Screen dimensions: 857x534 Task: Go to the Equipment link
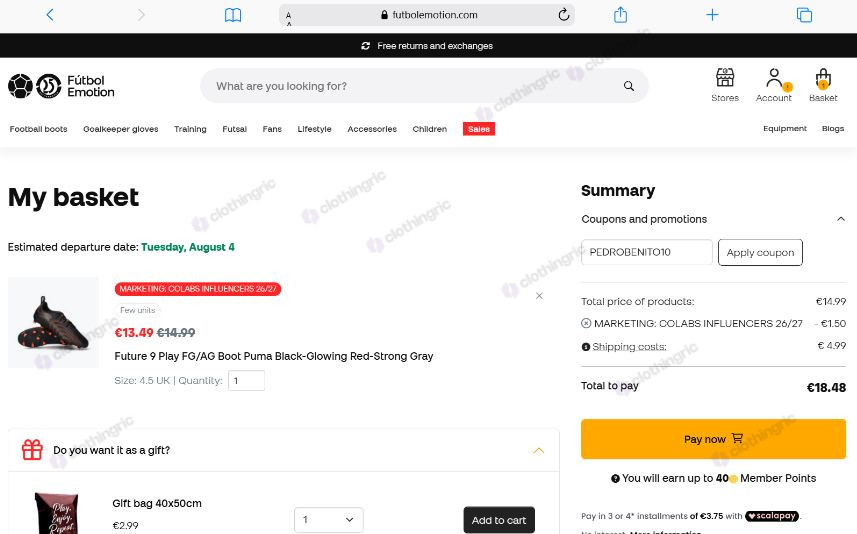(x=785, y=128)
